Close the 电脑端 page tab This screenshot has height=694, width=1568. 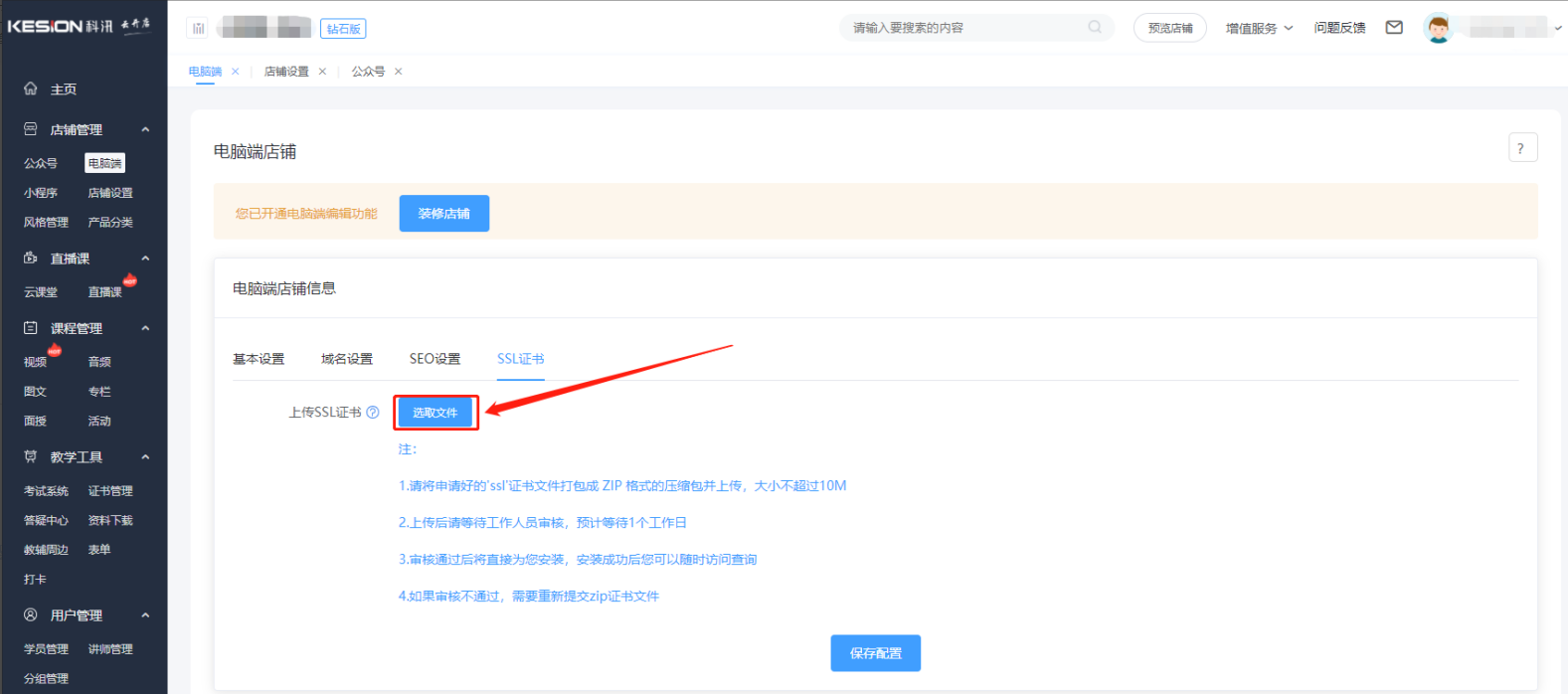pos(235,72)
